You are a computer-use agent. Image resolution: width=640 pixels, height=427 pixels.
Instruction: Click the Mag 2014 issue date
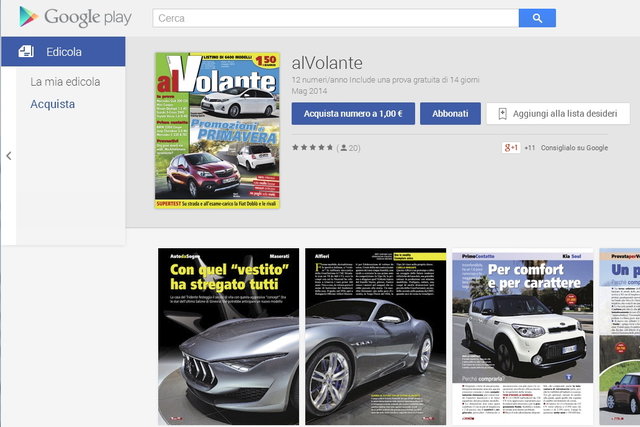tap(309, 91)
